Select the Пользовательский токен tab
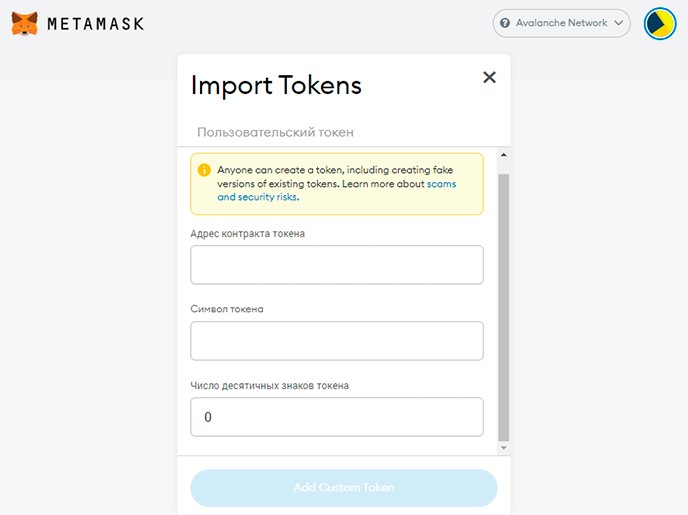 point(275,132)
